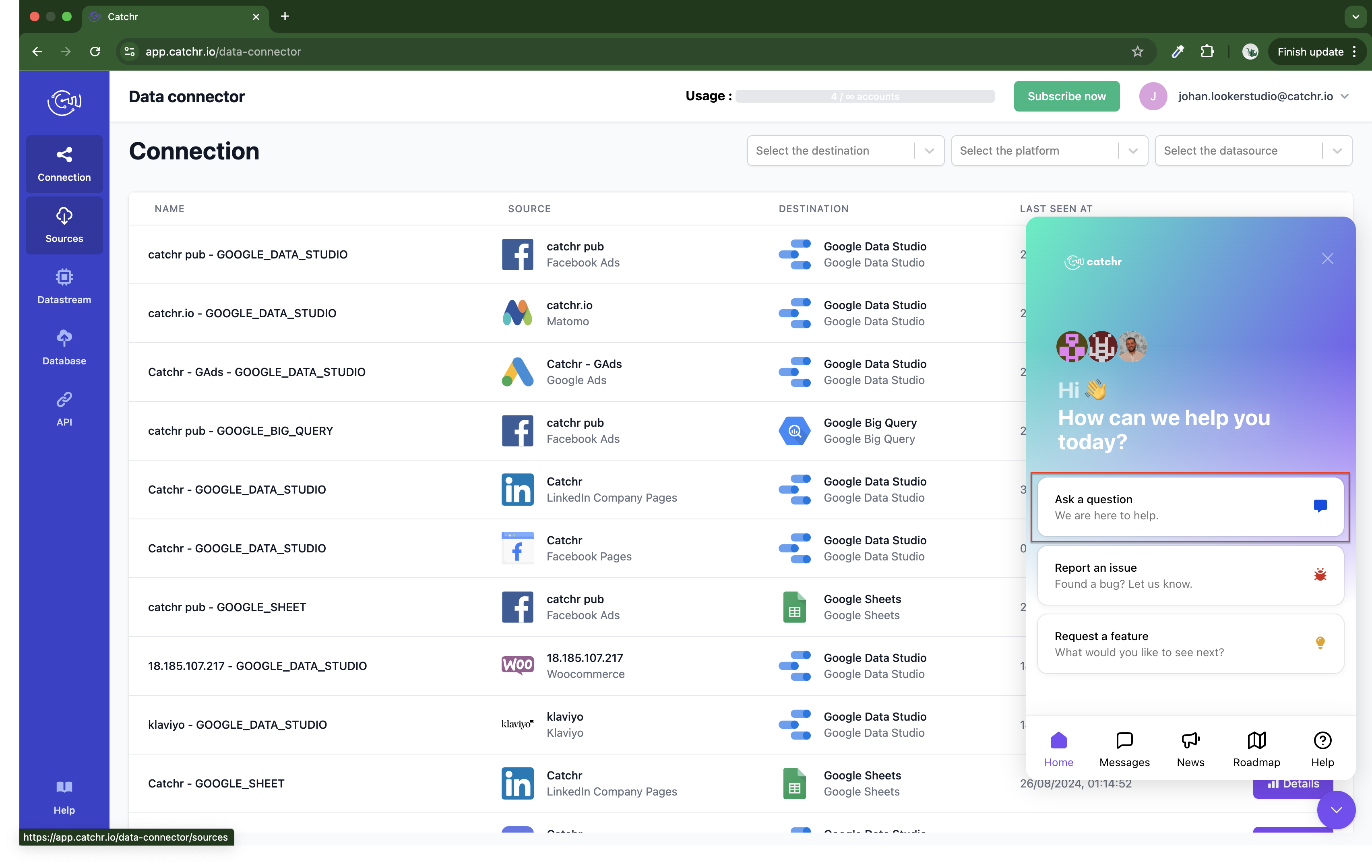1372x868 pixels.
Task: Close the Catchr browser tab
Action: [x=256, y=17]
